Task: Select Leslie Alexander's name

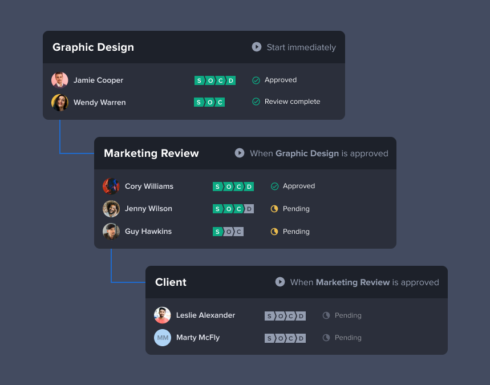Action: 205,315
